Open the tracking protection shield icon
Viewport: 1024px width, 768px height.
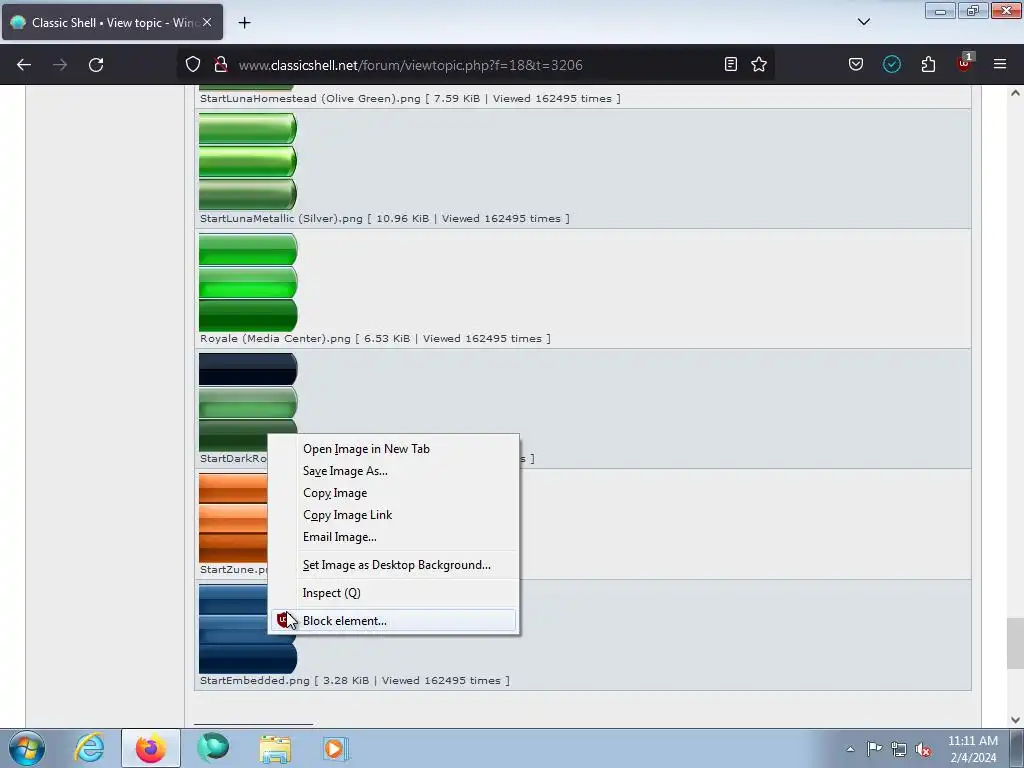pos(193,65)
